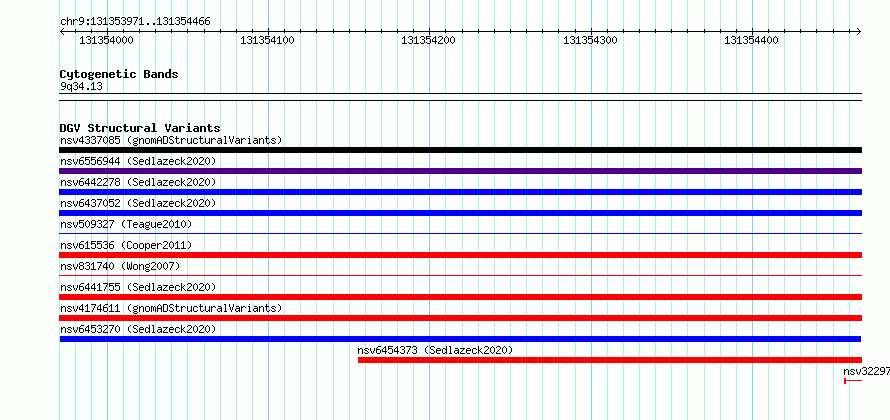
Task: Click the red bar for nsv6441755
Action: (x=460, y=297)
